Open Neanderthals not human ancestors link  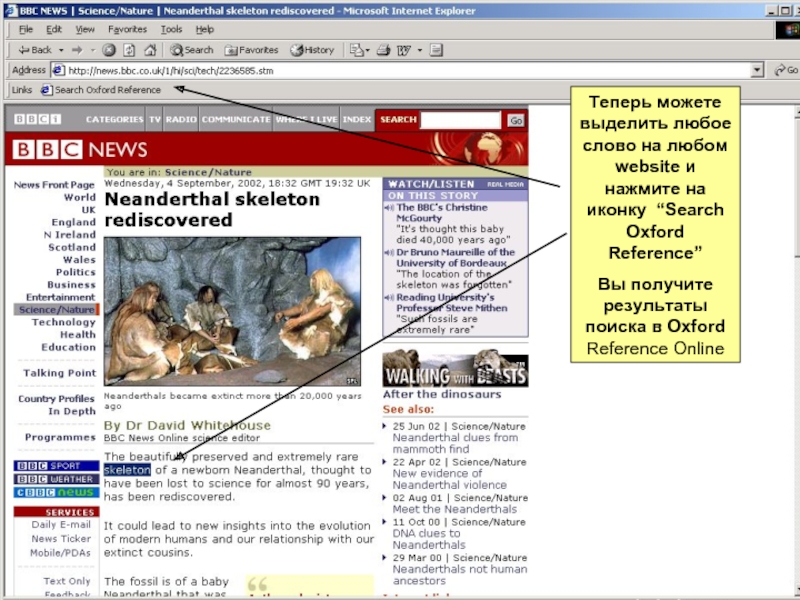tap(460, 575)
